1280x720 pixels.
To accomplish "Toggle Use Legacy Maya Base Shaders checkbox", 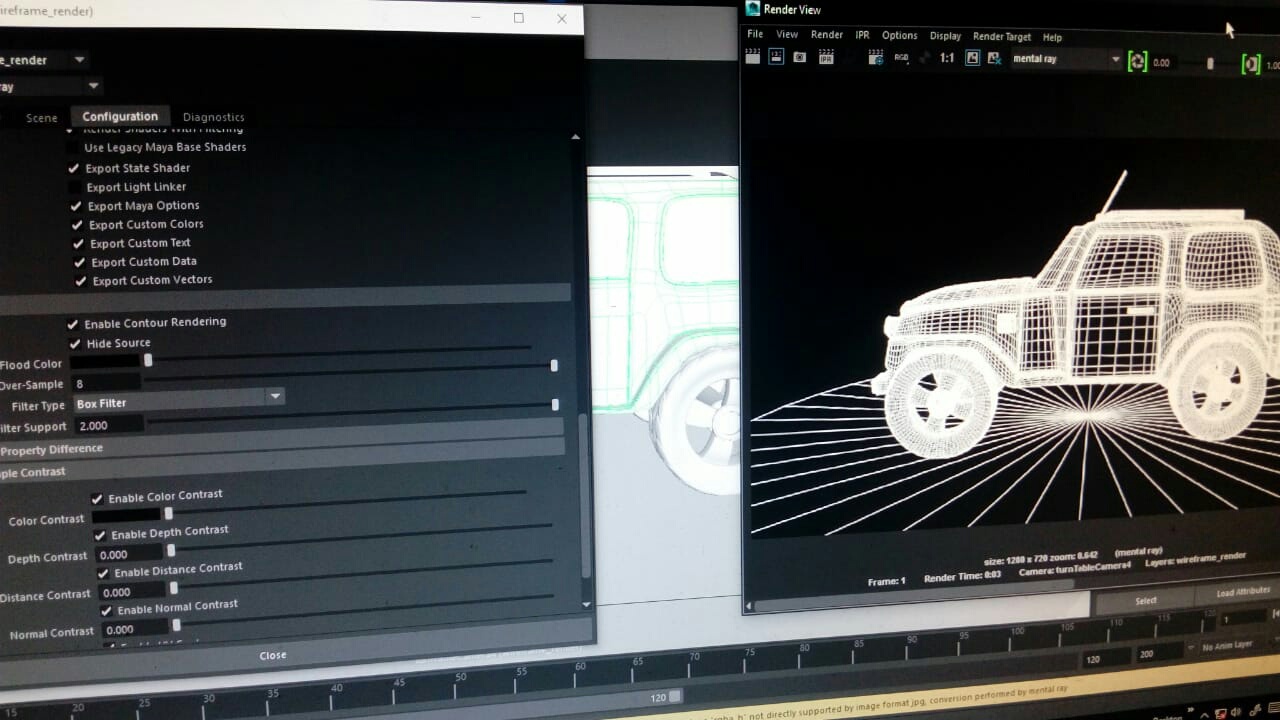I will 75,148.
